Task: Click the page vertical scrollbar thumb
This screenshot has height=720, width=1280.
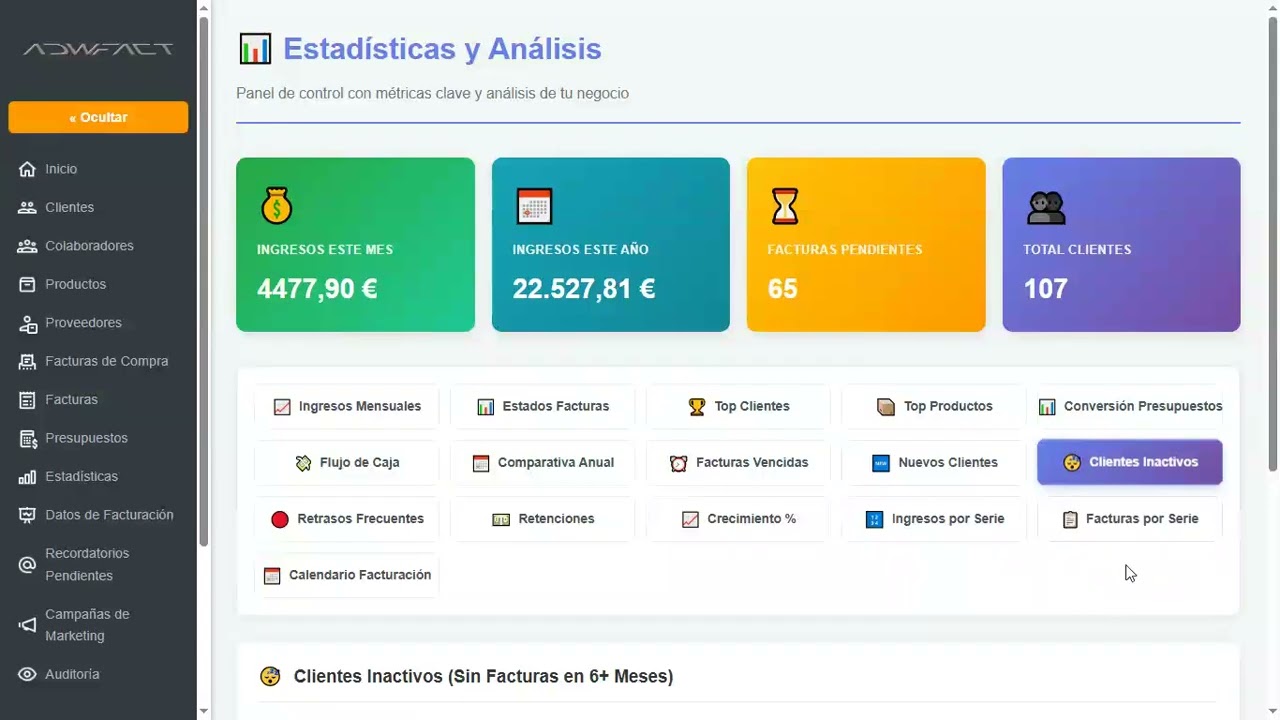Action: (x=1273, y=245)
